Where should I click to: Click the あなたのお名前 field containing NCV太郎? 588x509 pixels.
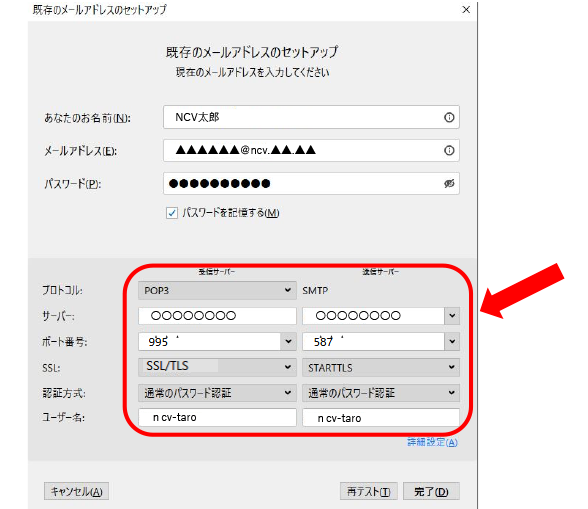click(x=311, y=117)
